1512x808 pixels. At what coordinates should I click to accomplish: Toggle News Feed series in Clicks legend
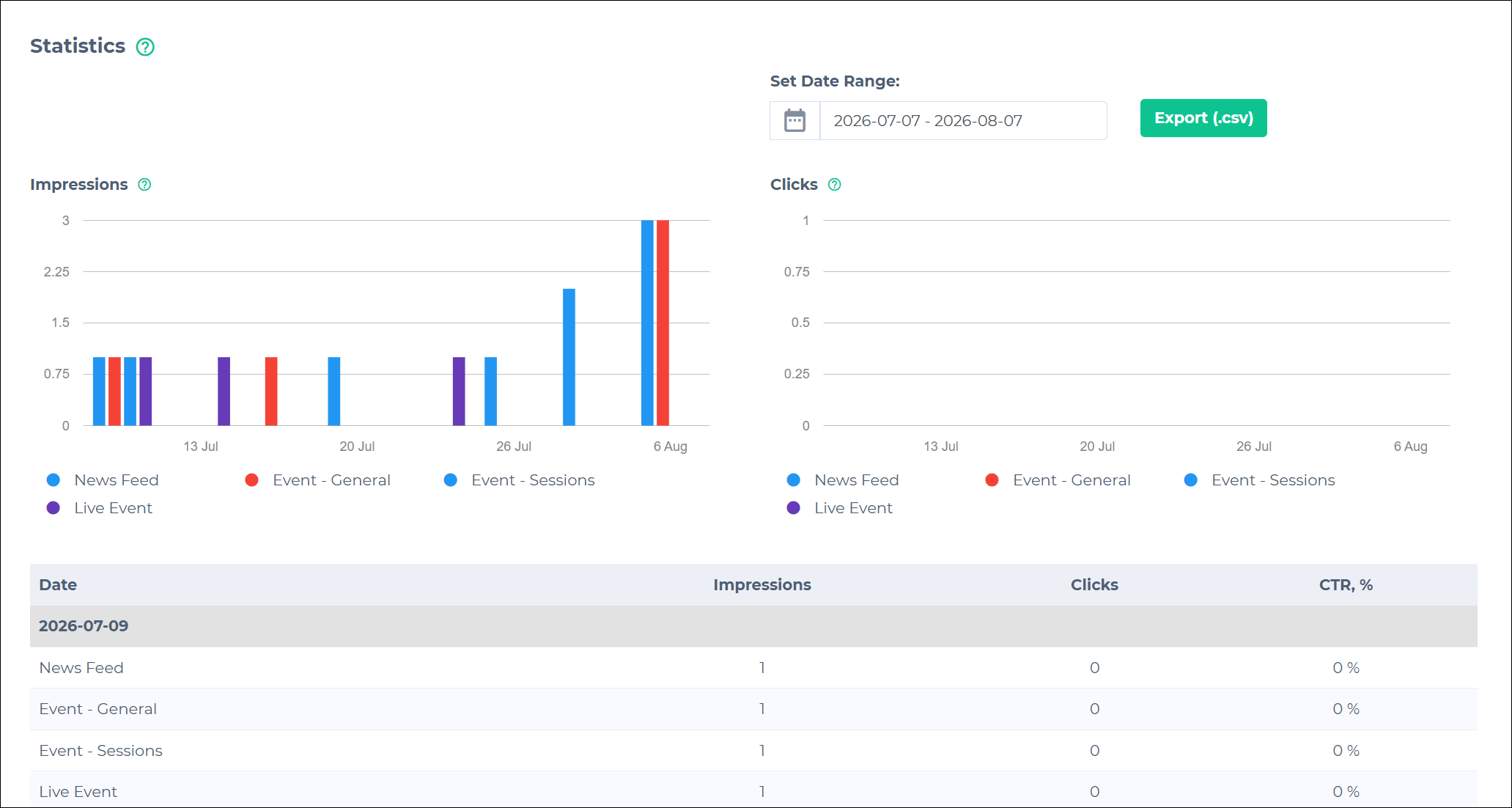coord(843,480)
